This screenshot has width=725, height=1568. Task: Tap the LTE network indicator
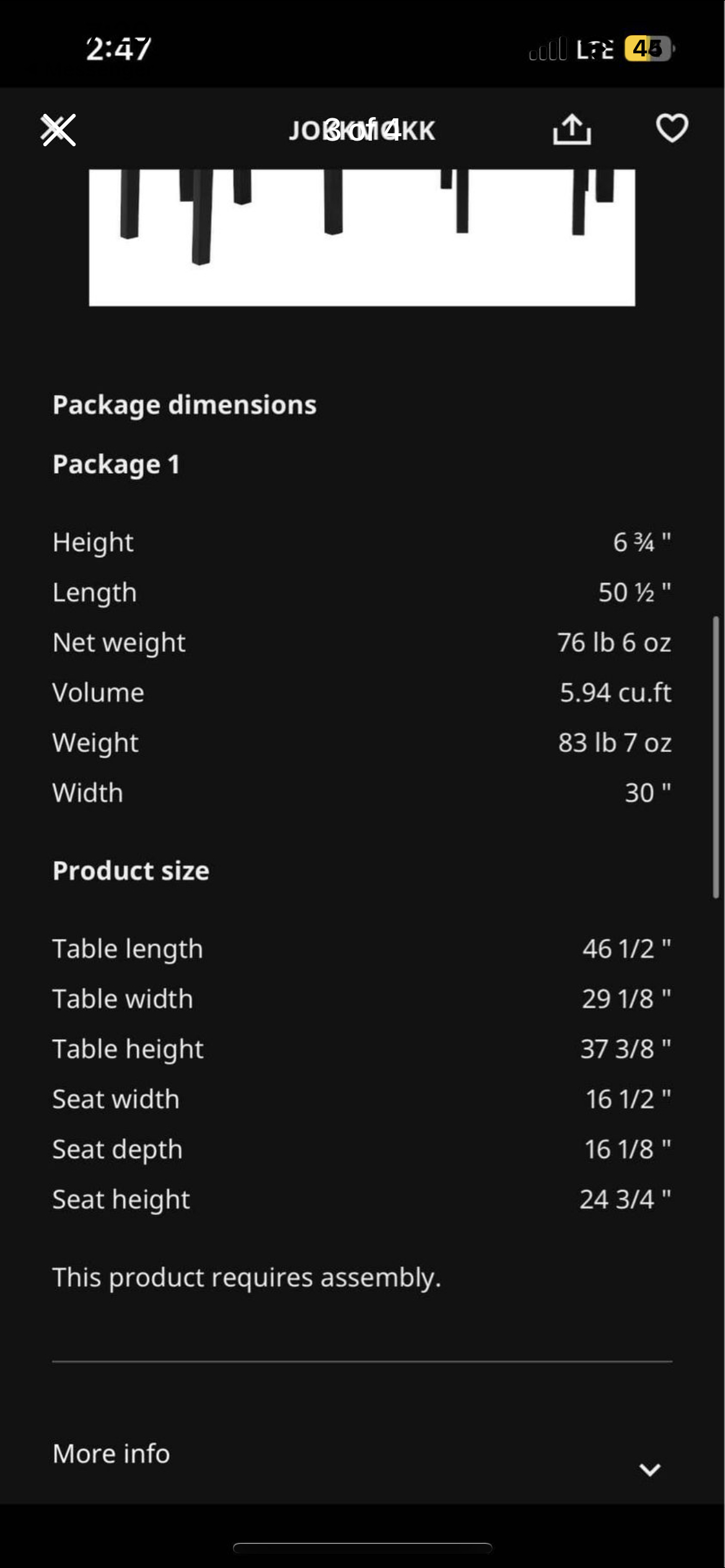595,50
